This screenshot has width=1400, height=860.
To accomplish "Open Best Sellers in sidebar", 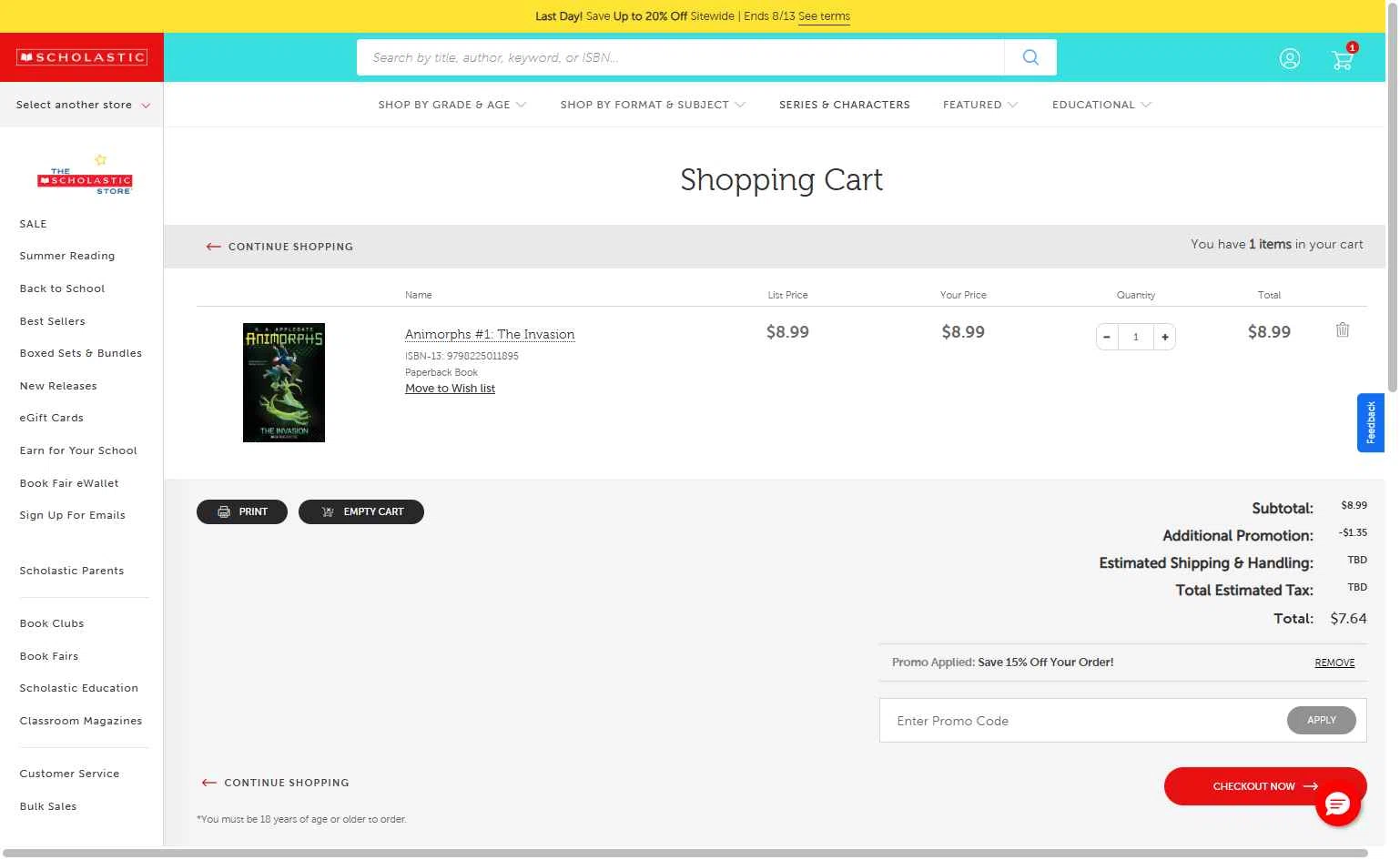I will (53, 322).
